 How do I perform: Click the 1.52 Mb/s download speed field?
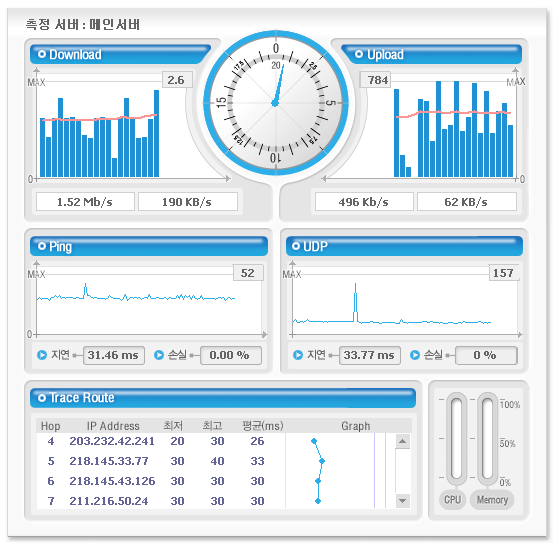[85, 202]
